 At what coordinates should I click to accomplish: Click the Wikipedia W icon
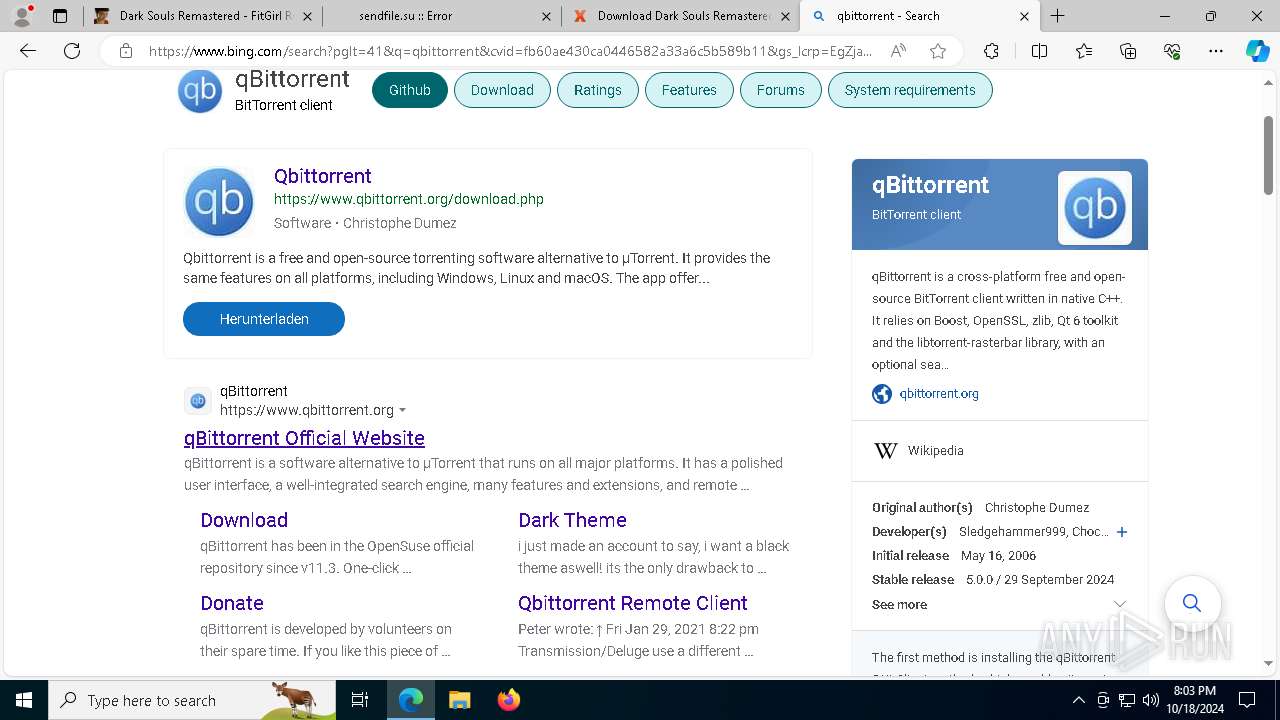(886, 451)
